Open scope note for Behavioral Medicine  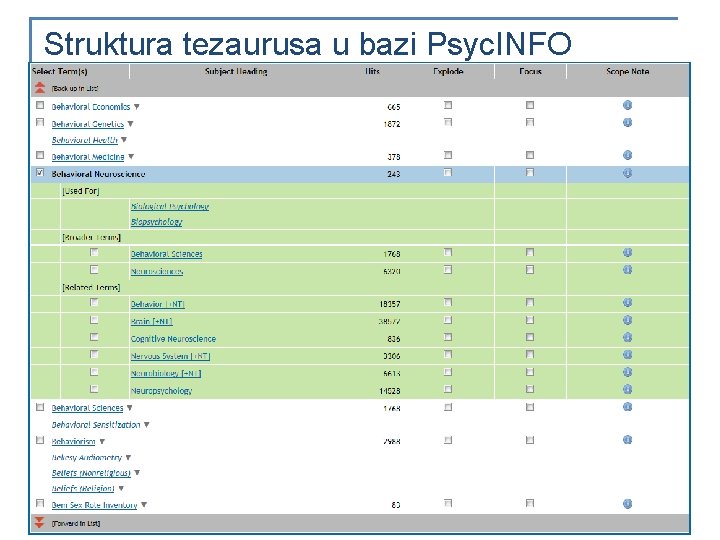point(627,155)
